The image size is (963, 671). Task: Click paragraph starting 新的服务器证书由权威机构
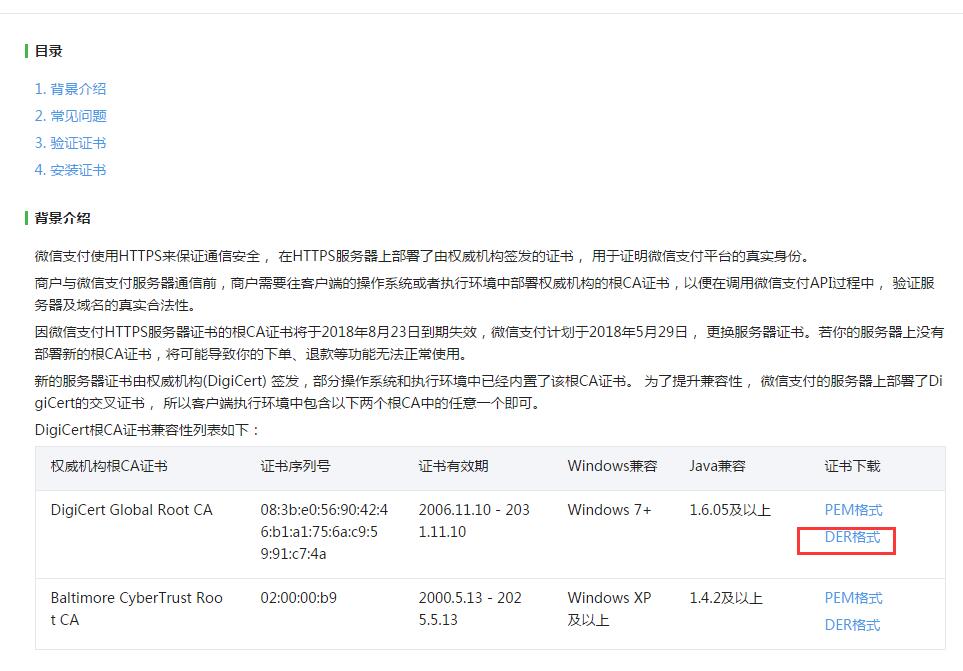488,392
